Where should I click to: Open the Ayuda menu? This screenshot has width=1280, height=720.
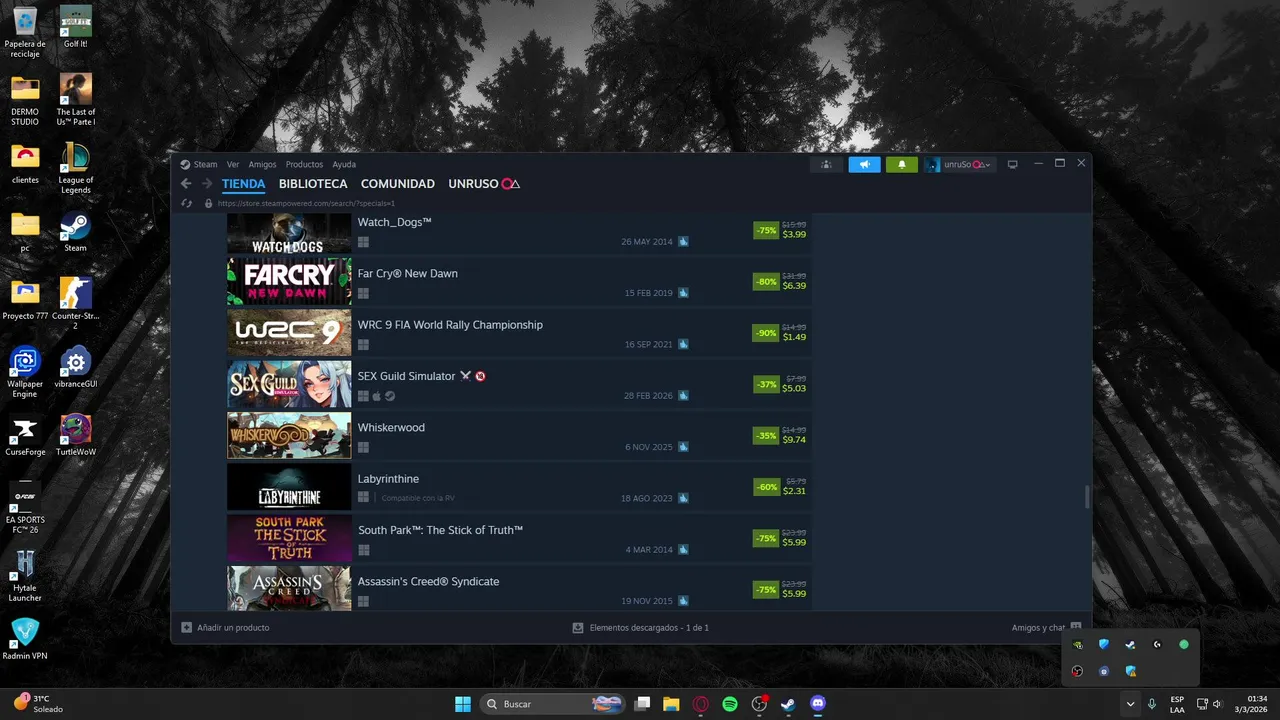pos(344,164)
